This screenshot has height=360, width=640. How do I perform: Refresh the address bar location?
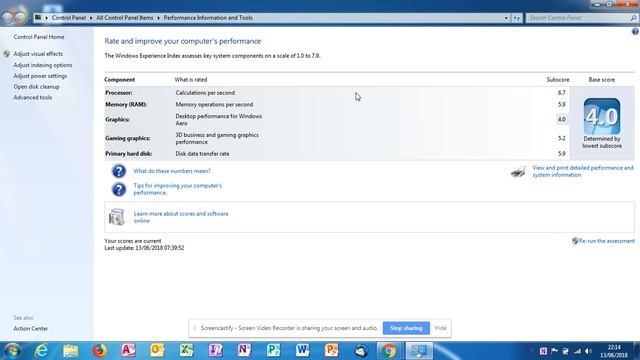point(517,18)
